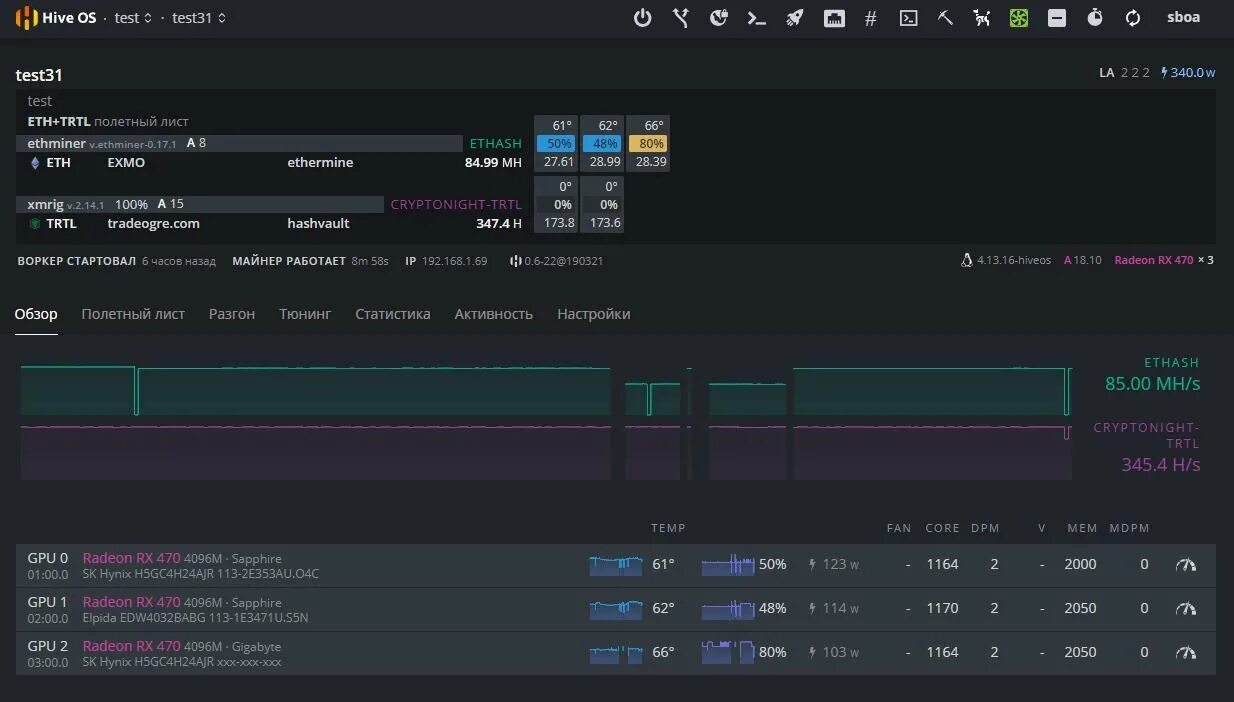Click Radeon RX 470 name in GPU 0 row
This screenshot has width=1234, height=702.
(x=131, y=558)
